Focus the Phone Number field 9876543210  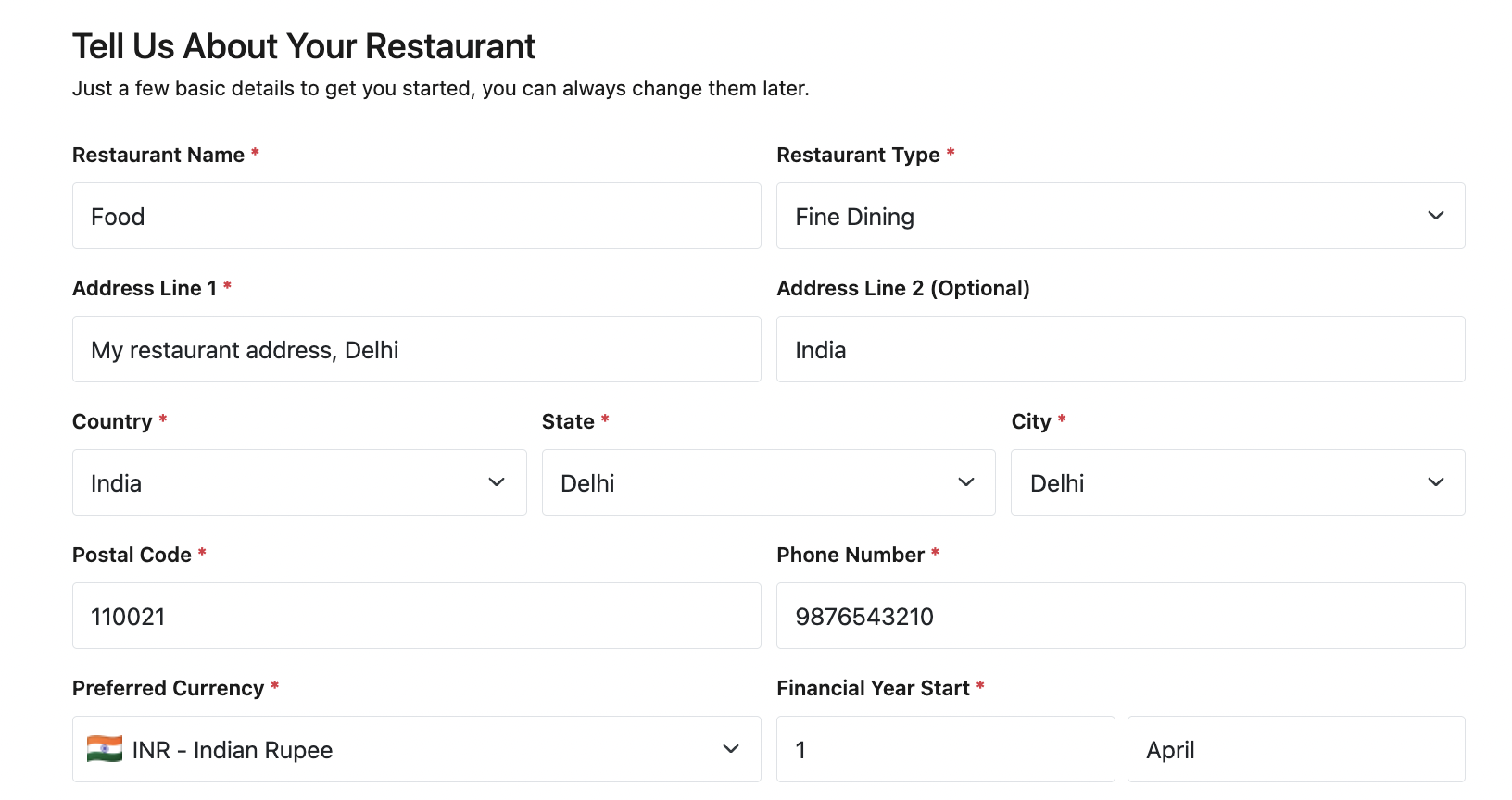tap(1121, 616)
